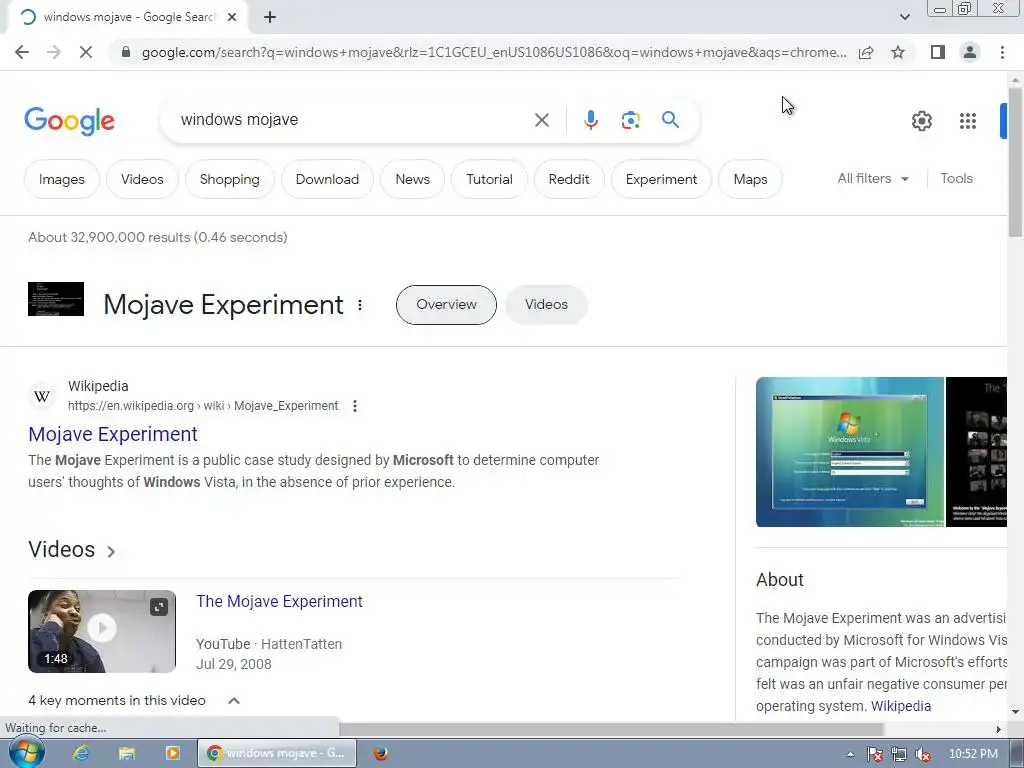
Task: Click the Mojave Experiment header thumbnail
Action: pyautogui.click(x=56, y=299)
